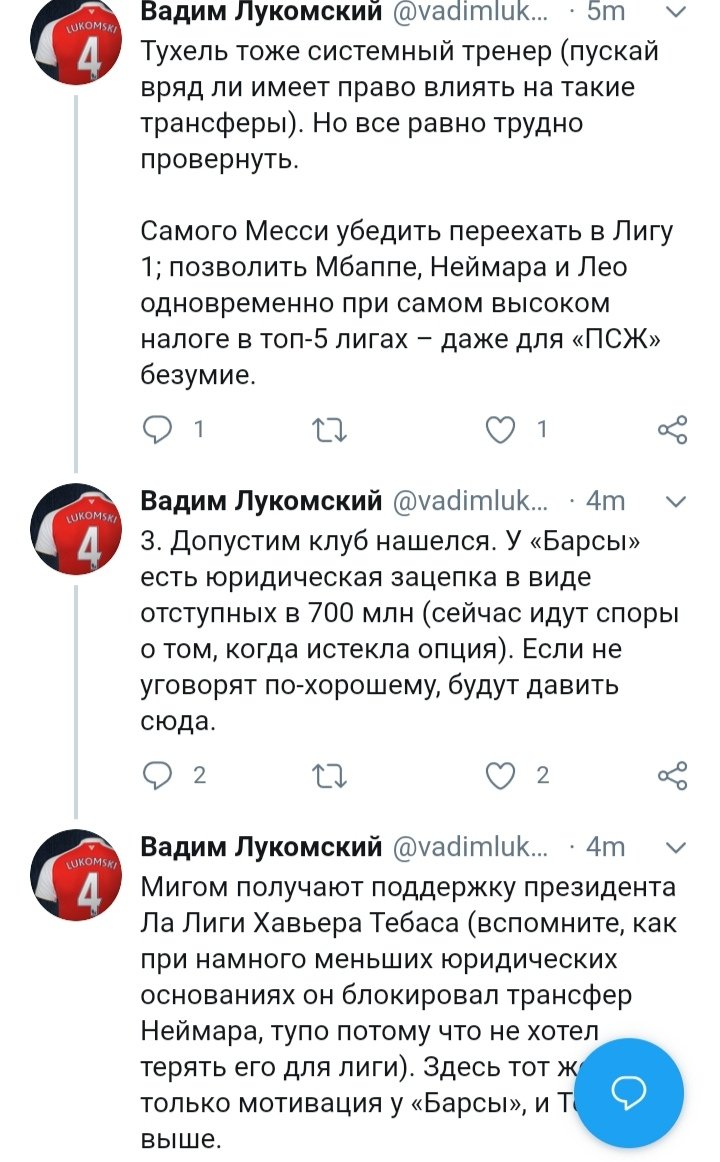Image resolution: width=720 pixels, height=1162 pixels.
Task: Open author name on the Ла Лиги tweet
Action: coord(261,846)
